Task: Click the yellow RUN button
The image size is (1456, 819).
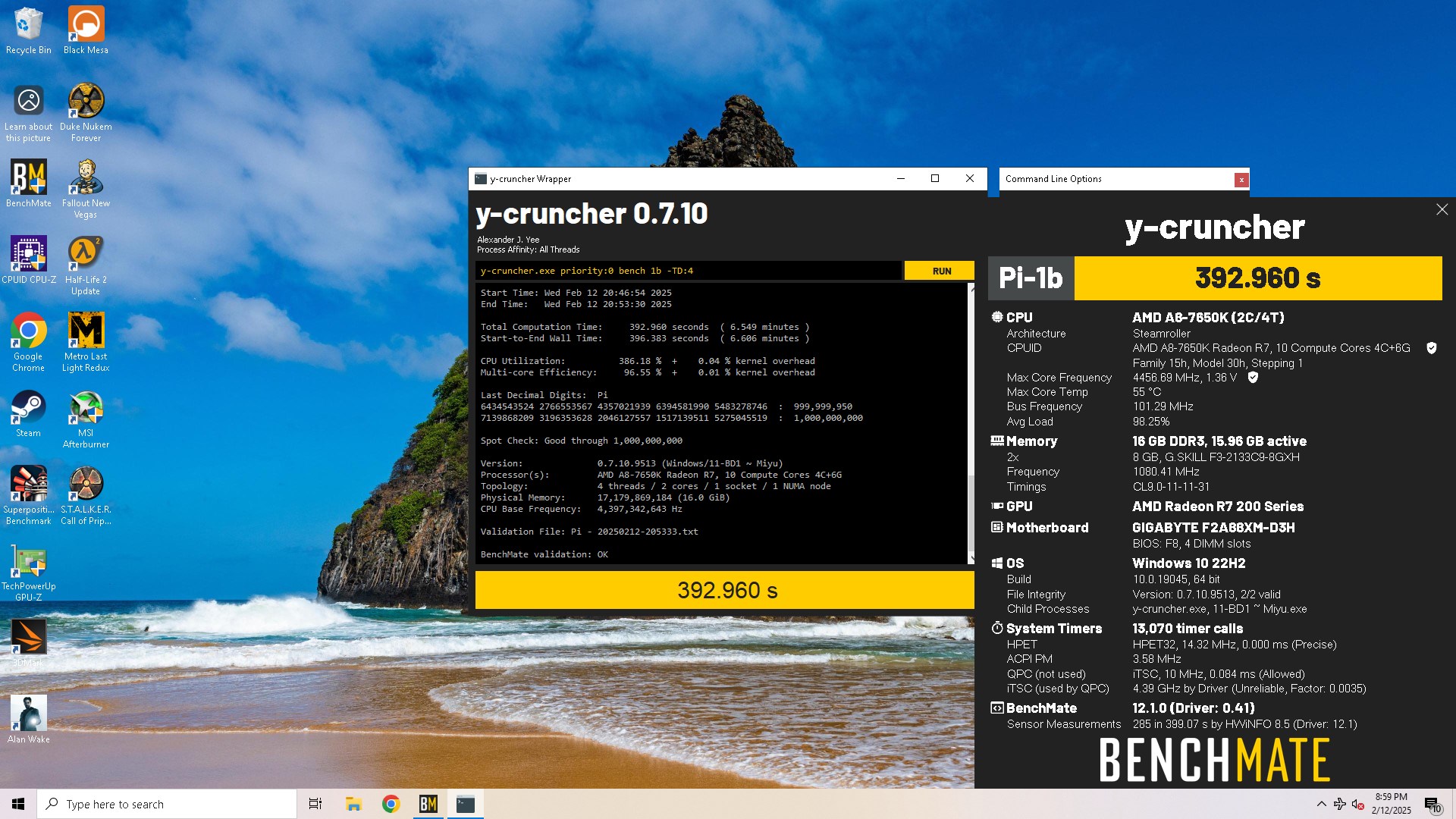Action: pyautogui.click(x=941, y=271)
